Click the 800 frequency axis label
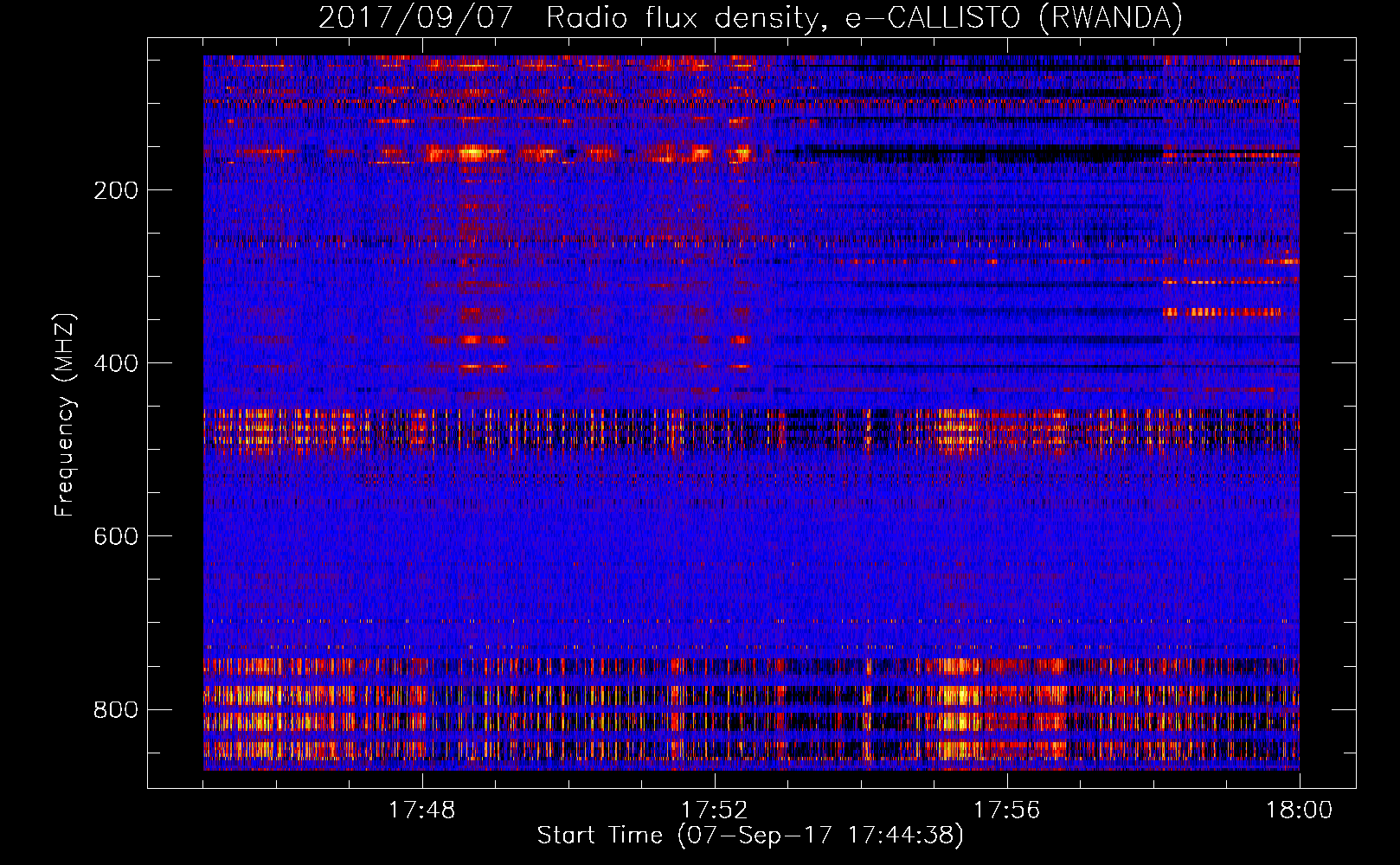Viewport: 1400px width, 865px height. coord(116,709)
